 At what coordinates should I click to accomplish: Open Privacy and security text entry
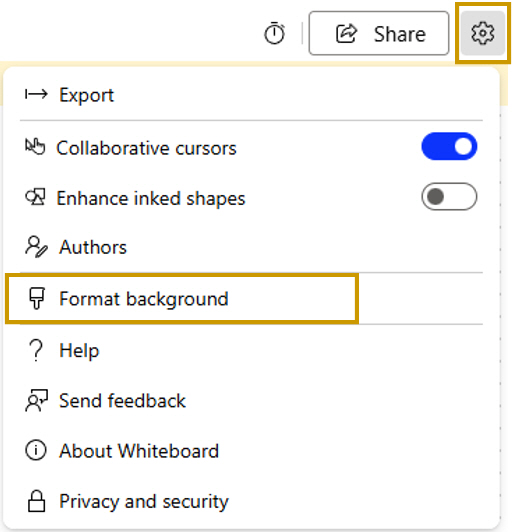144,501
